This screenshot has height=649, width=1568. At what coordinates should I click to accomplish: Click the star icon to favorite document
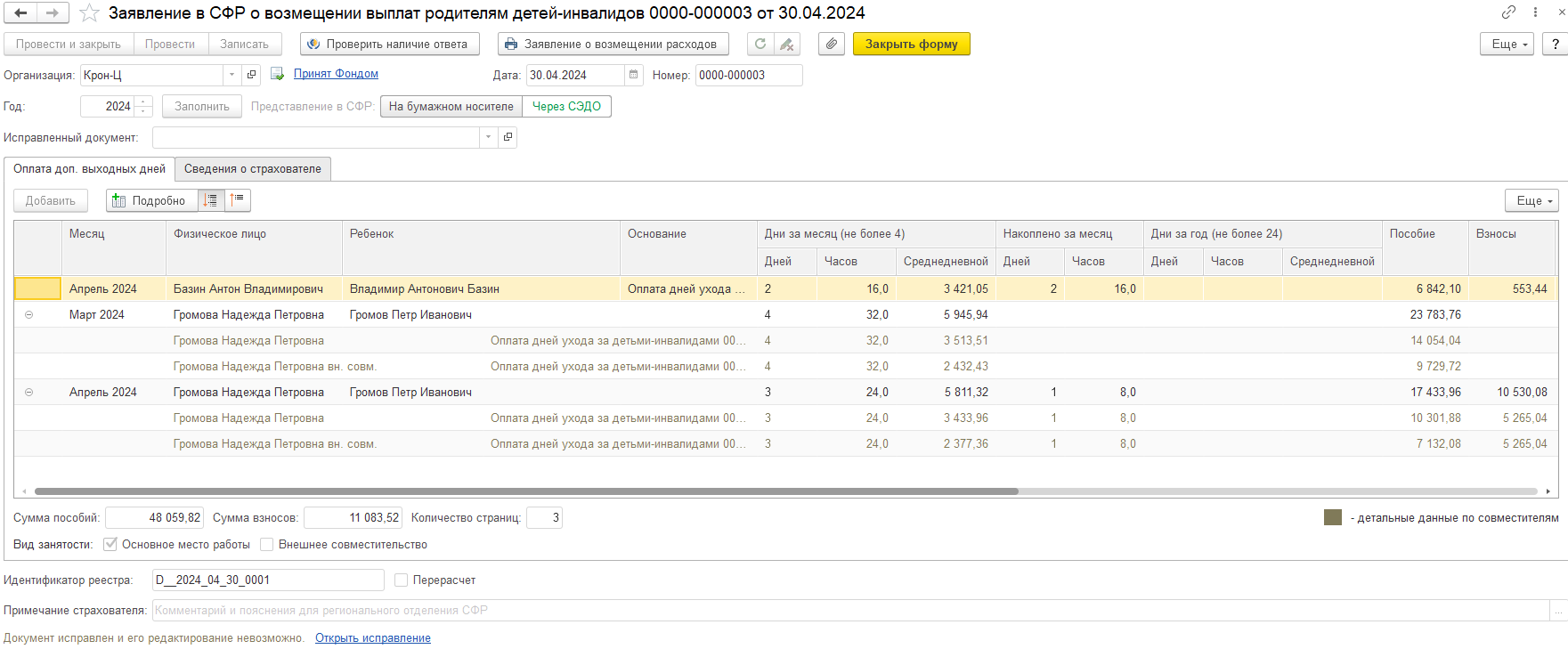pos(89,13)
